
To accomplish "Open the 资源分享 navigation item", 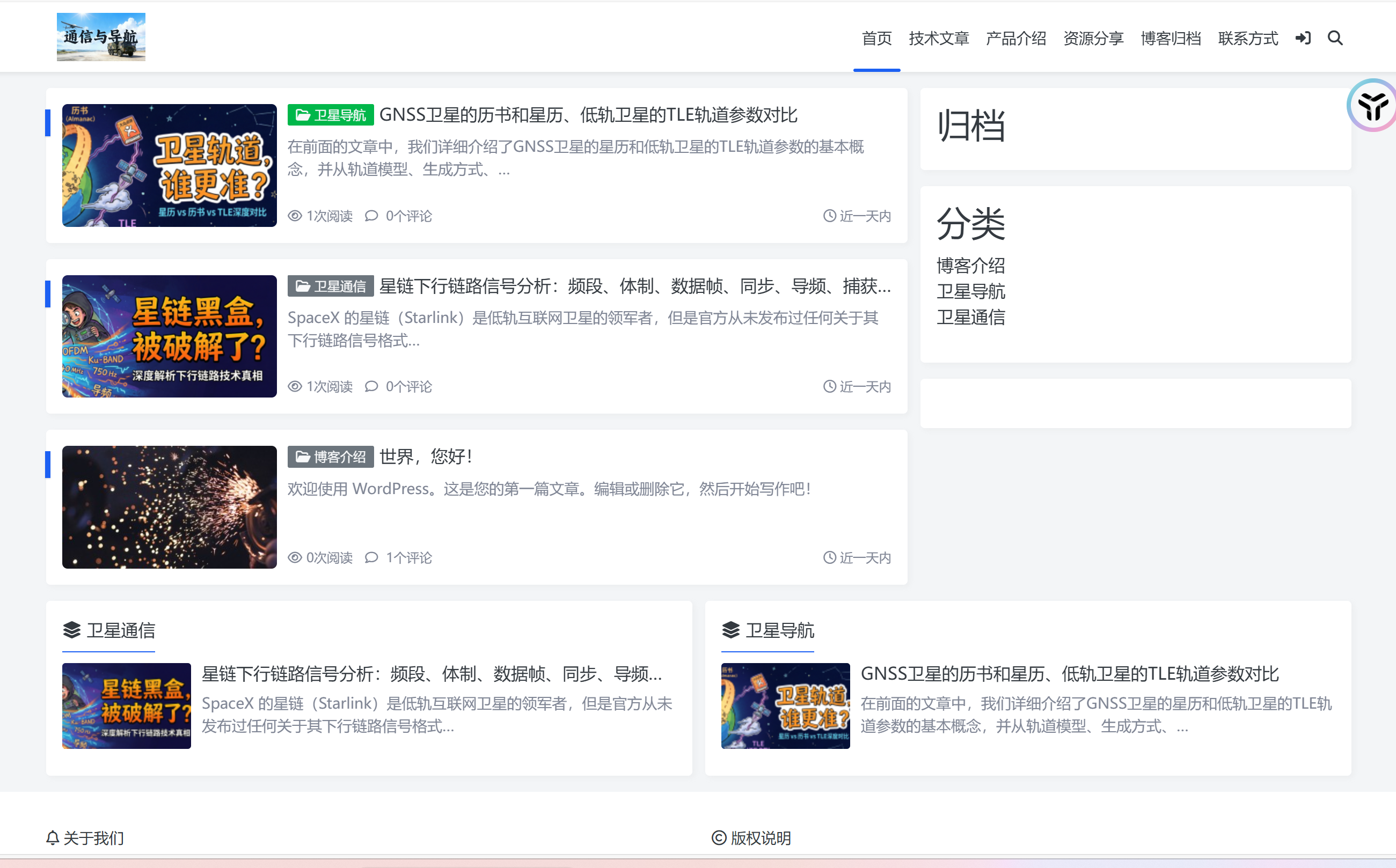I will 1093,38.
